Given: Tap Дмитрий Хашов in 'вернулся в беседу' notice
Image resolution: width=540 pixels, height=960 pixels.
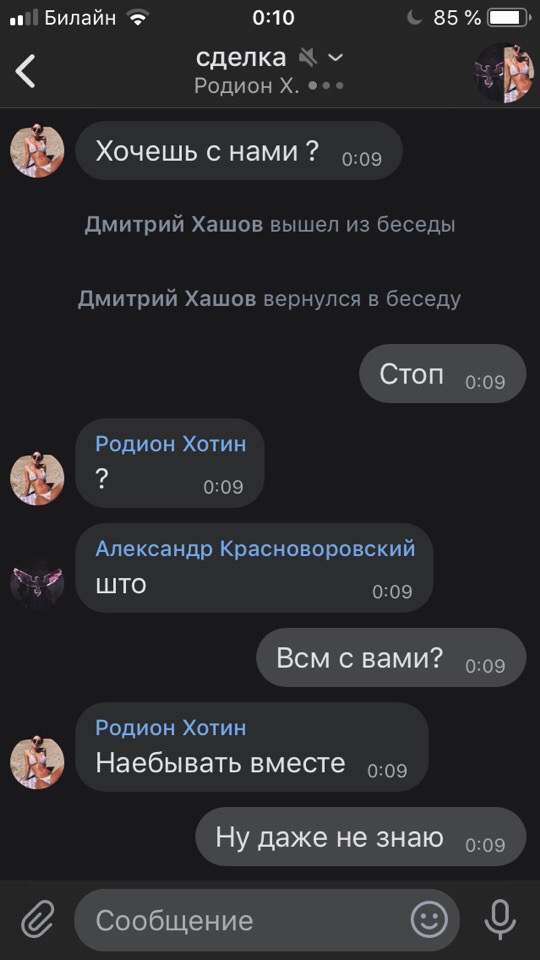Looking at the screenshot, I should click(x=167, y=299).
